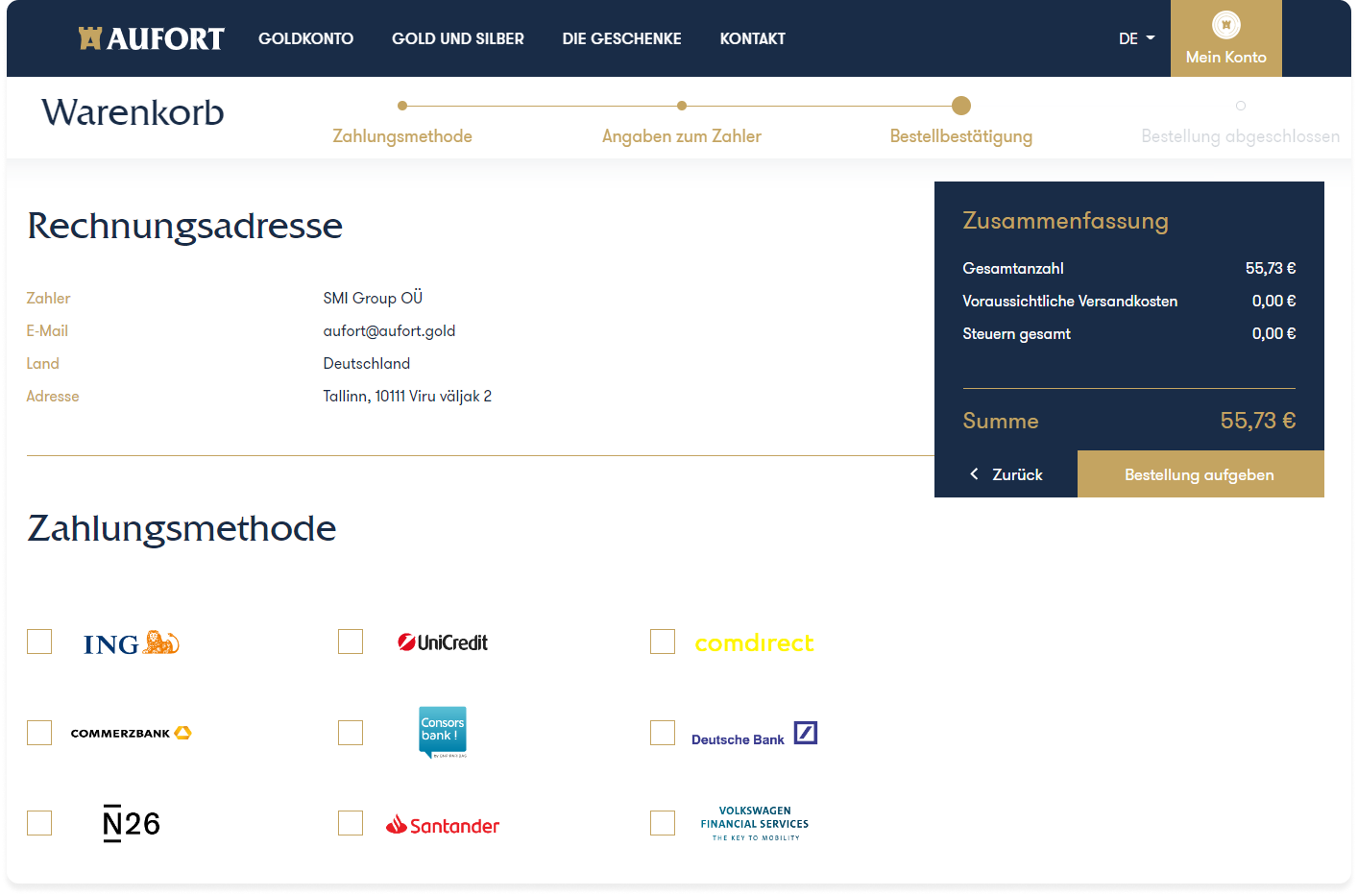Click the Aufort logo in header

(151, 38)
